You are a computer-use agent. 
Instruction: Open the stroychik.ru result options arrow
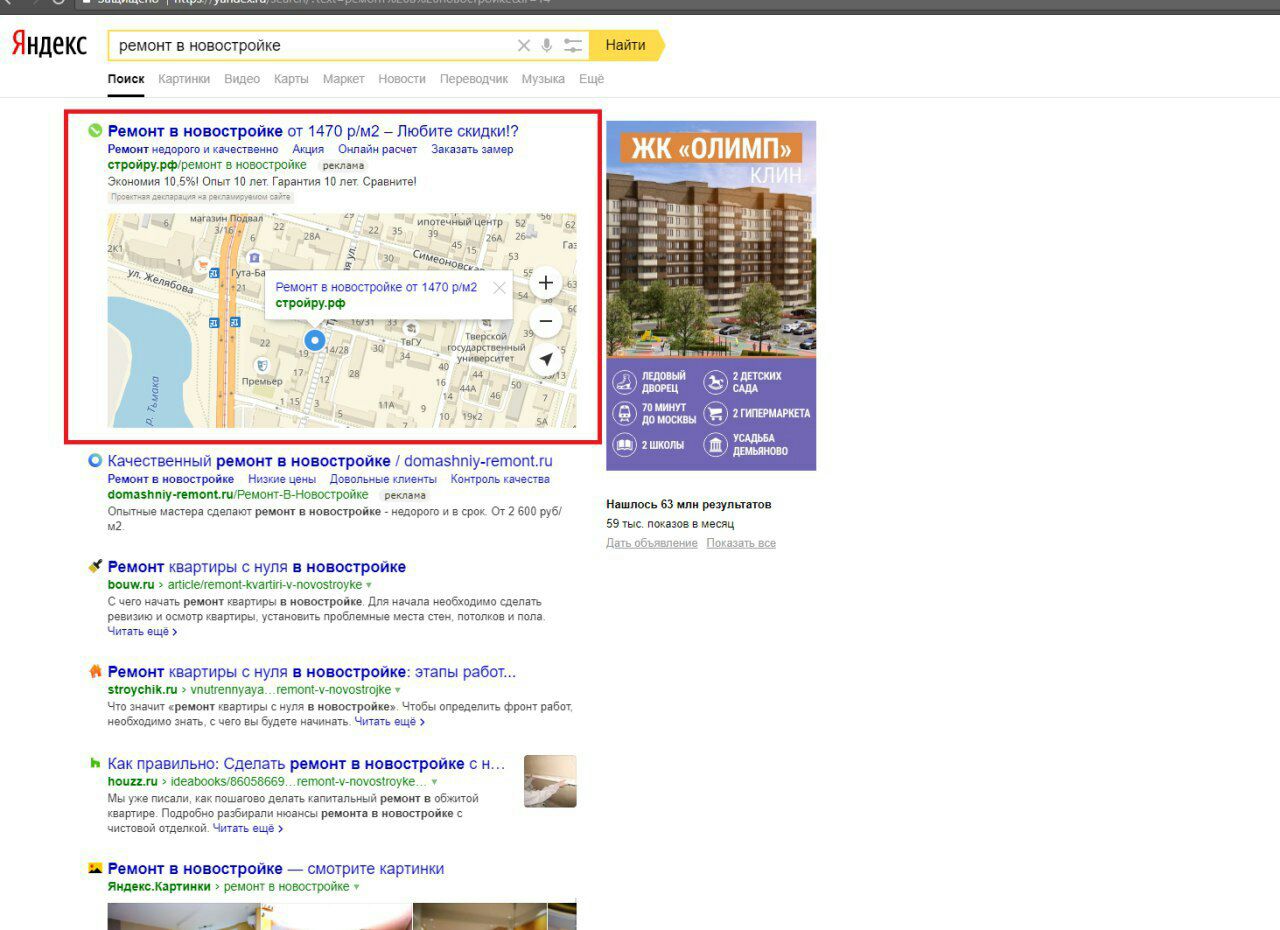(x=397, y=690)
